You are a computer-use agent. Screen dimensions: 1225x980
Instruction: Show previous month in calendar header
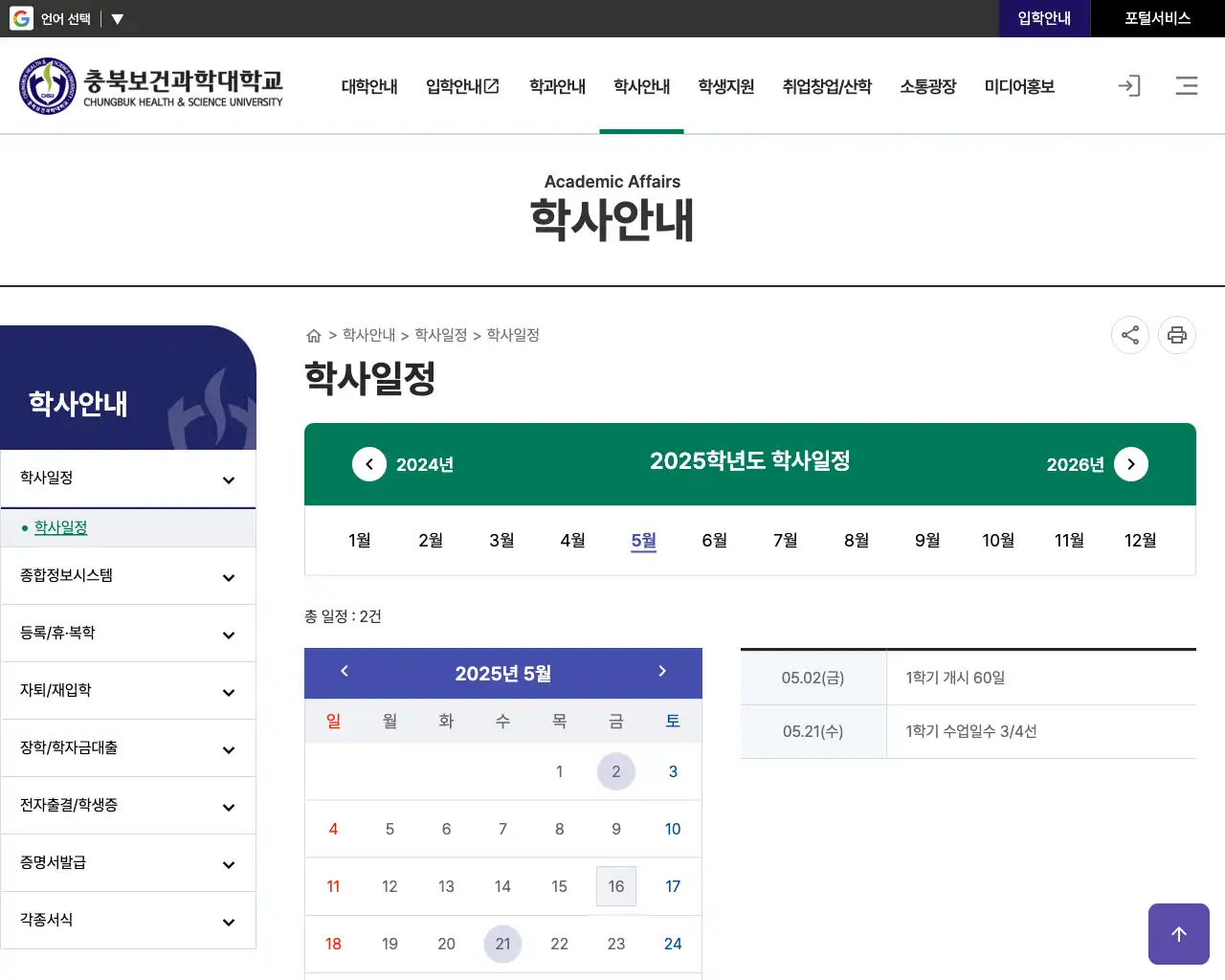[x=345, y=672]
